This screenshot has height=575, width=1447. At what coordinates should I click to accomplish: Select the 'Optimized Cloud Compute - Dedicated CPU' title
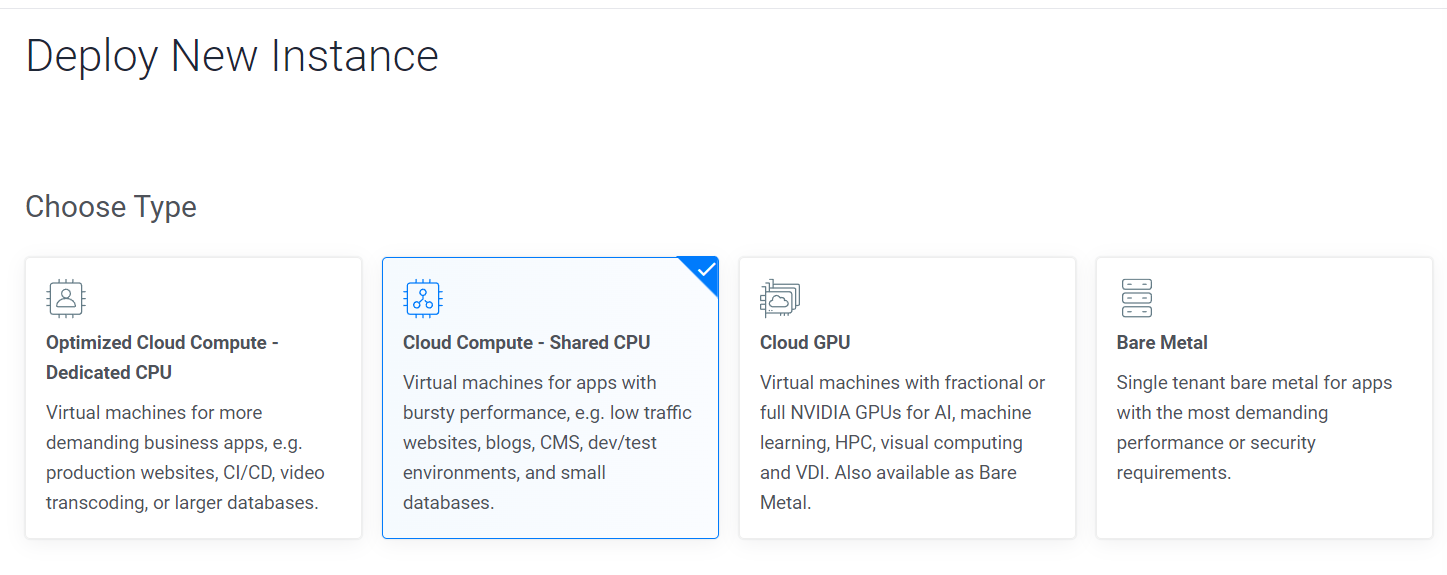162,357
